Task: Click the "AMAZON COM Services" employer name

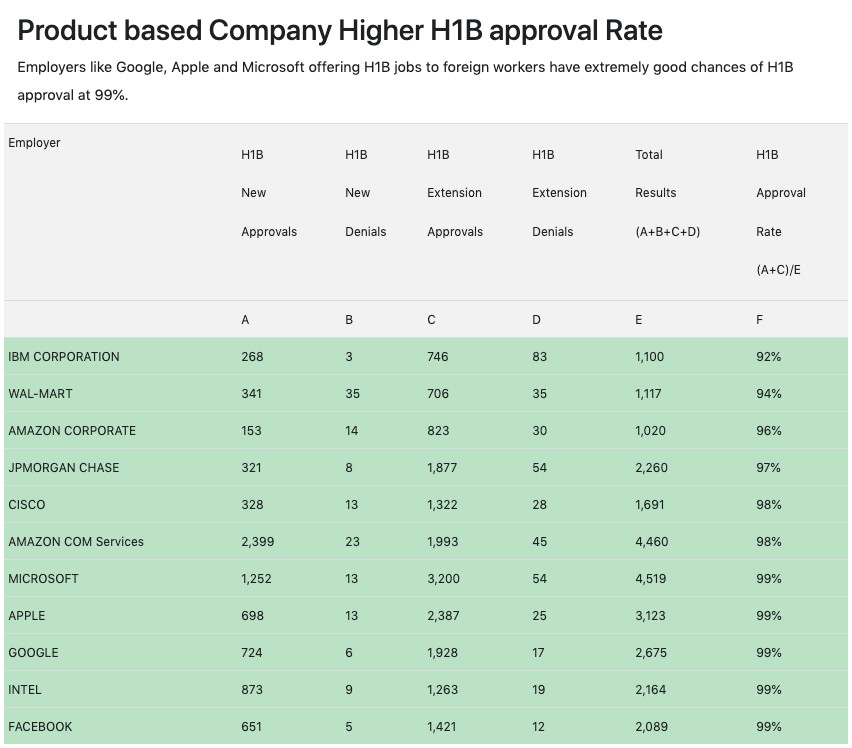Action: pyautogui.click(x=76, y=542)
